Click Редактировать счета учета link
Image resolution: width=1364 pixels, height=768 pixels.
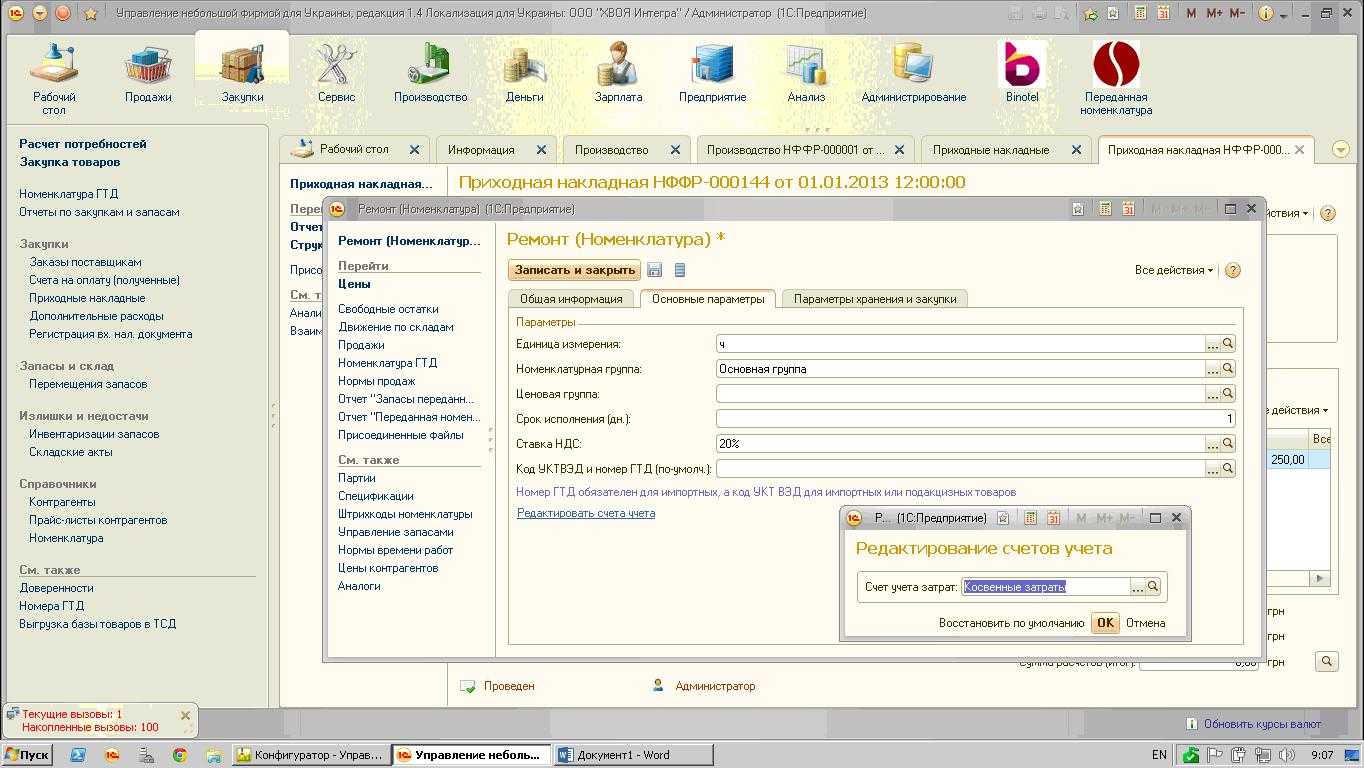(586, 513)
